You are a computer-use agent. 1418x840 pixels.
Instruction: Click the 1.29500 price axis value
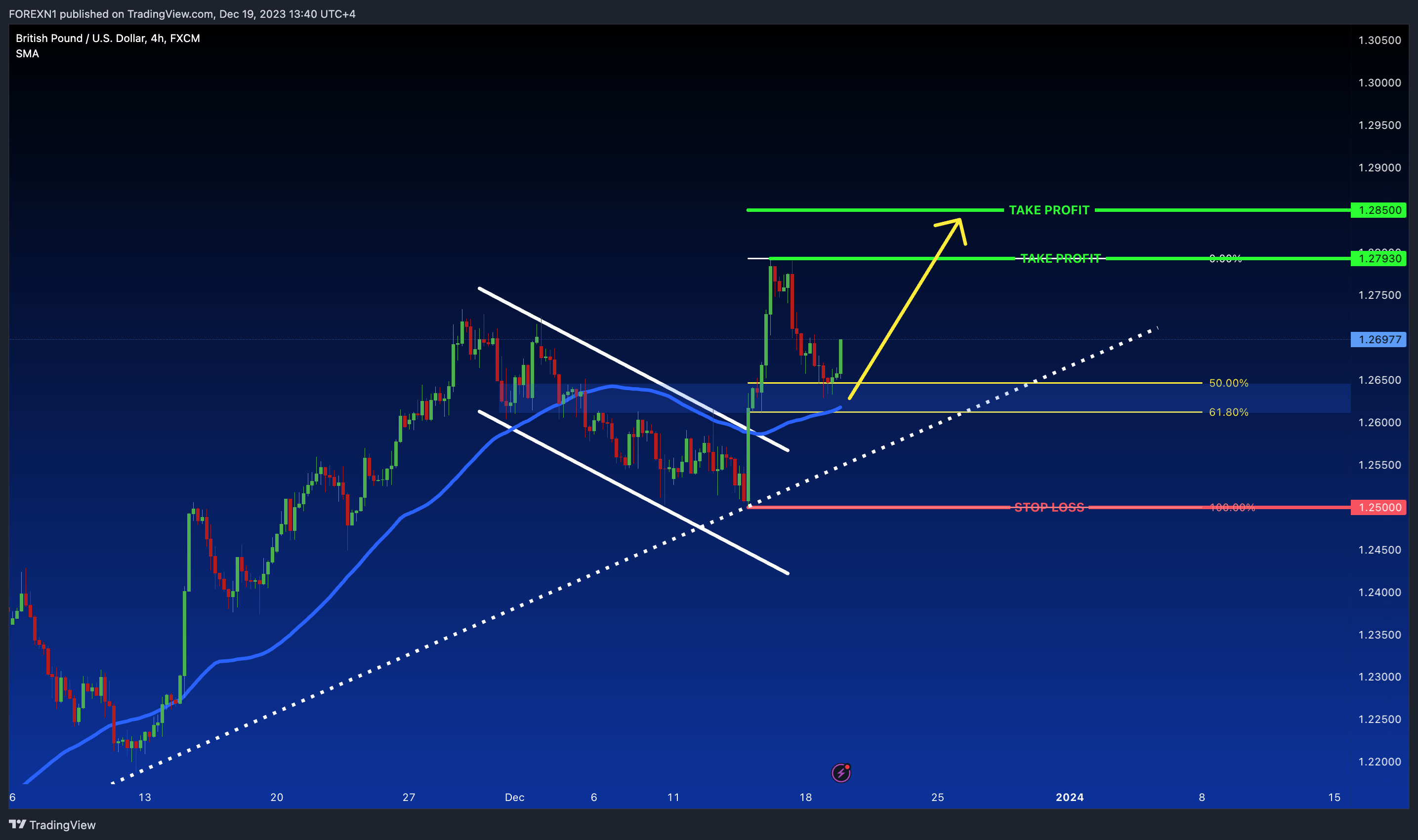pos(1379,125)
